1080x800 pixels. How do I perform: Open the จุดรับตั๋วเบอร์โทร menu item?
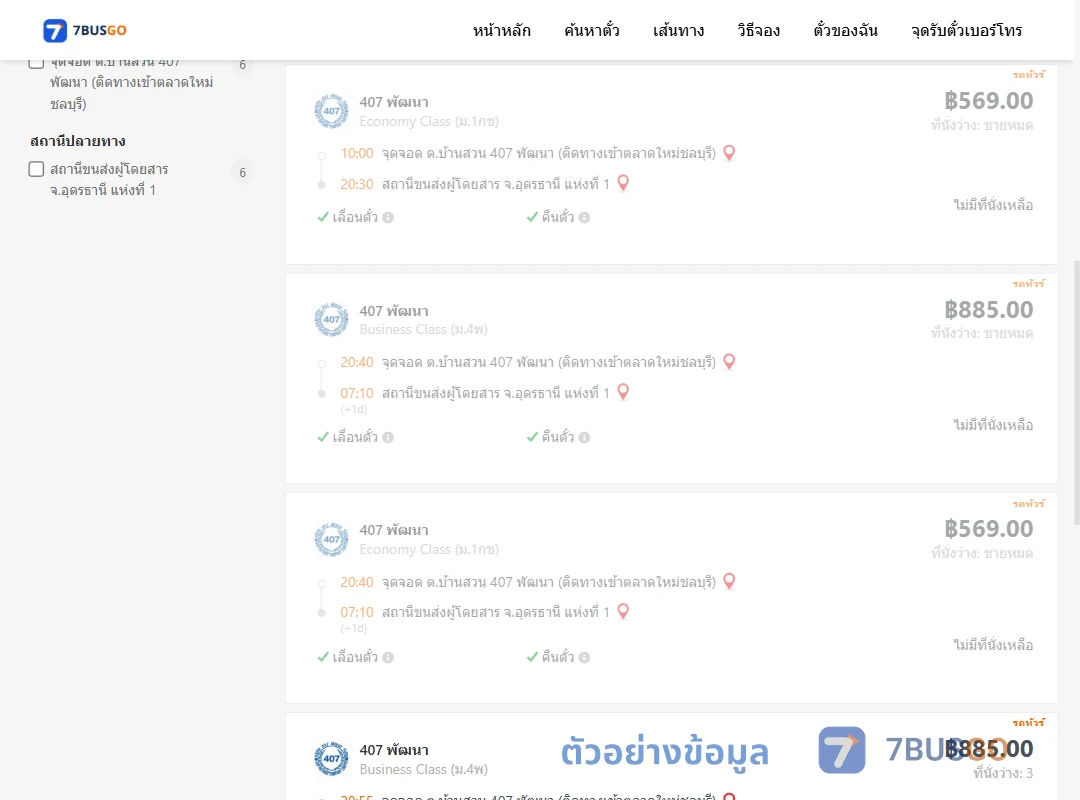click(x=966, y=30)
